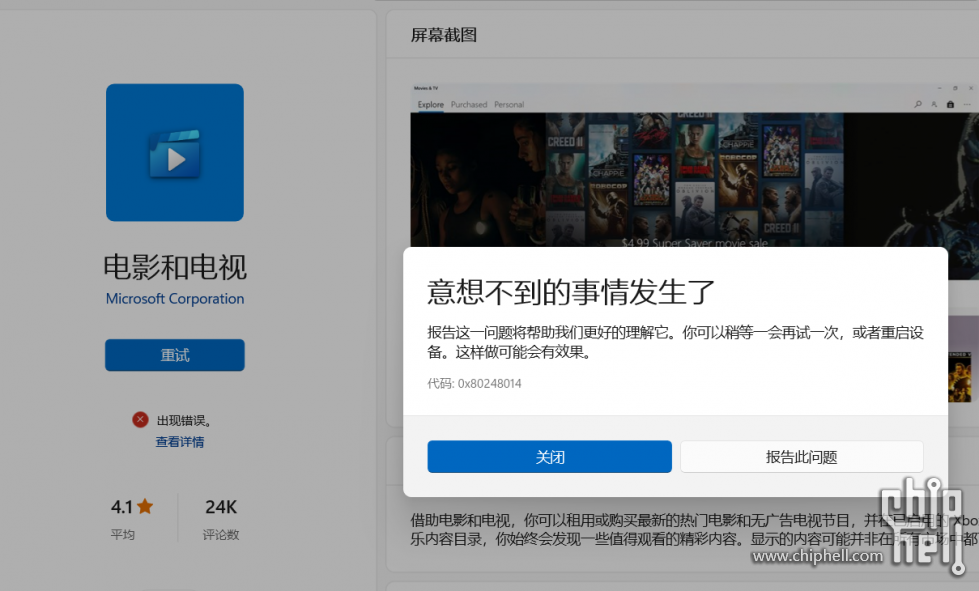Click the 平均 label under the rating
The height and width of the screenshot is (591, 979).
click(x=122, y=535)
